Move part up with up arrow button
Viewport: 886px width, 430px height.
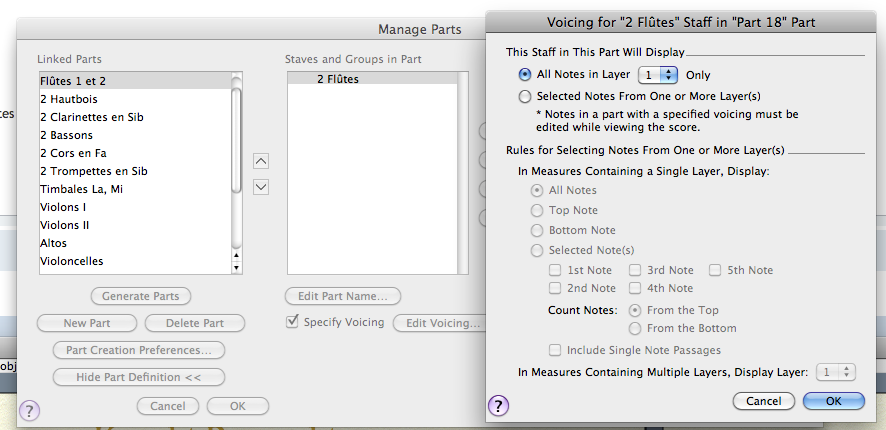(261, 161)
